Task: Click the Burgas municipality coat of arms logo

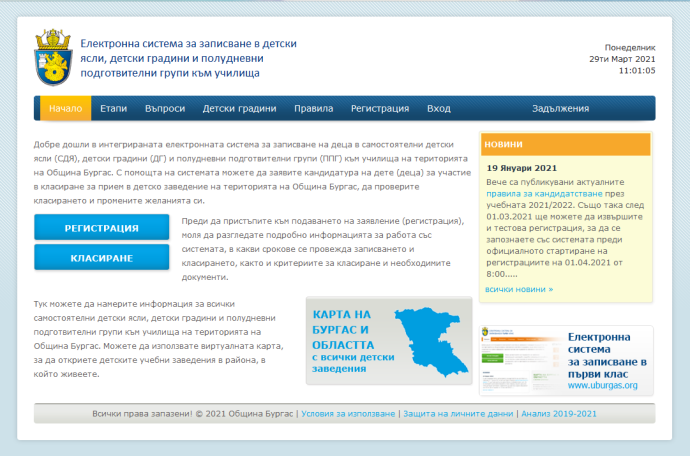Action: pos(52,55)
